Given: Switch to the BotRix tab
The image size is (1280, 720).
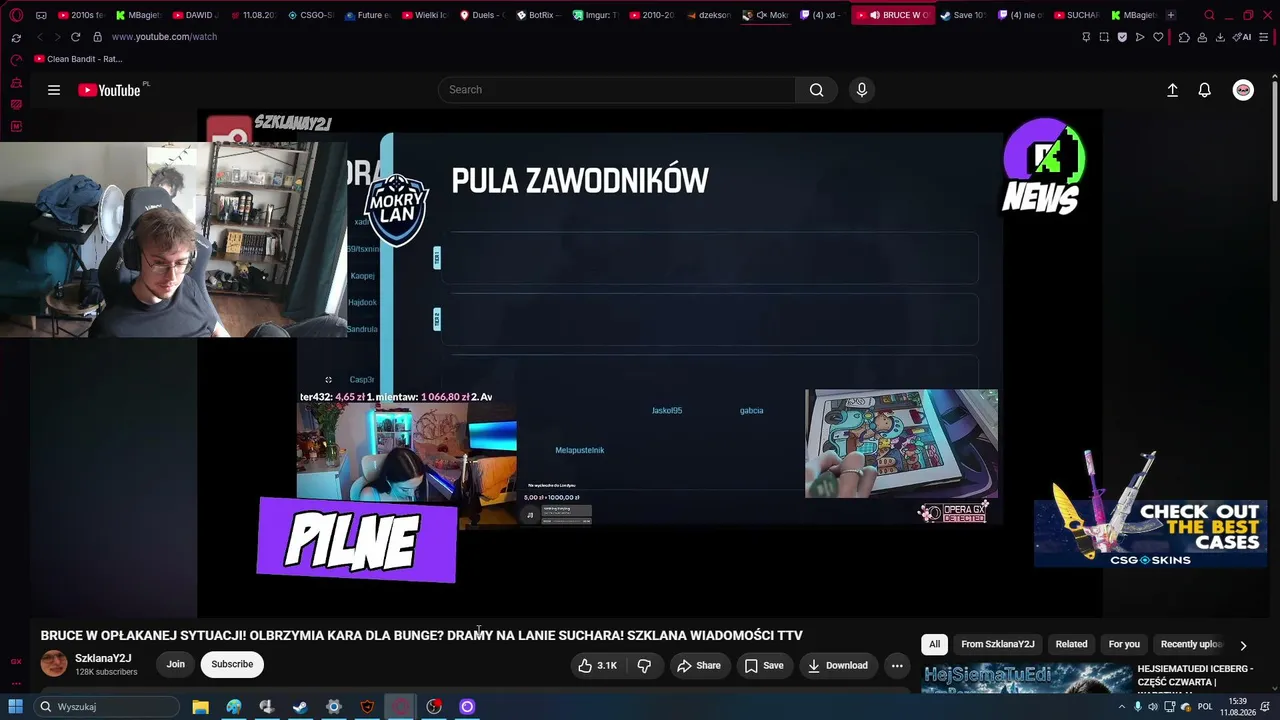Looking at the screenshot, I should (539, 15).
